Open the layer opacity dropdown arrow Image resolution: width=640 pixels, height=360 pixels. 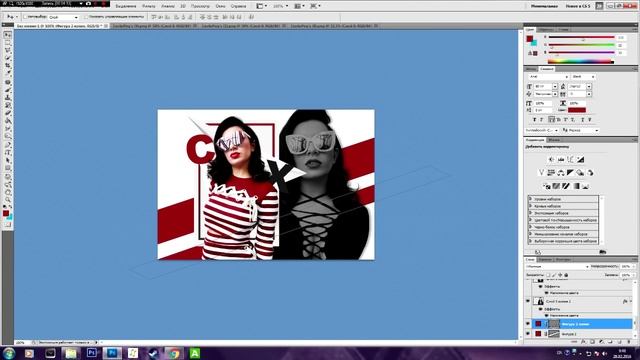coord(633,267)
